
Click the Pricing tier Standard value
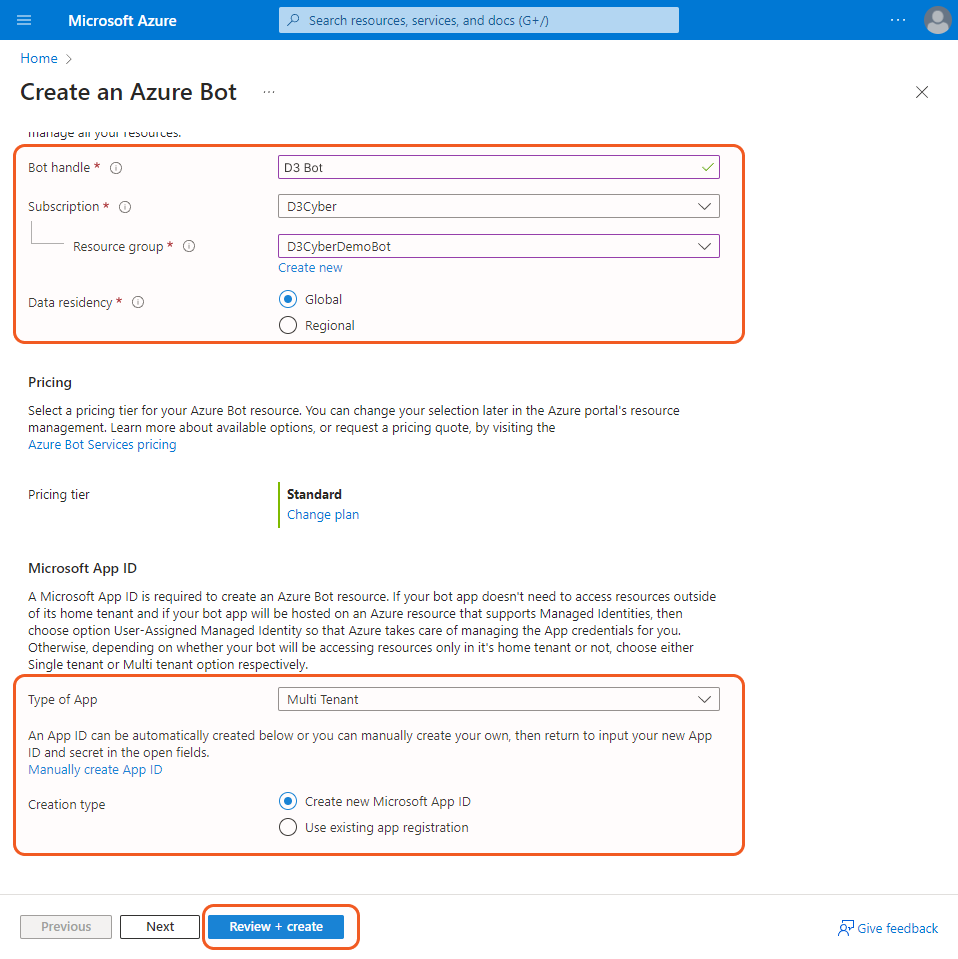[x=314, y=494]
